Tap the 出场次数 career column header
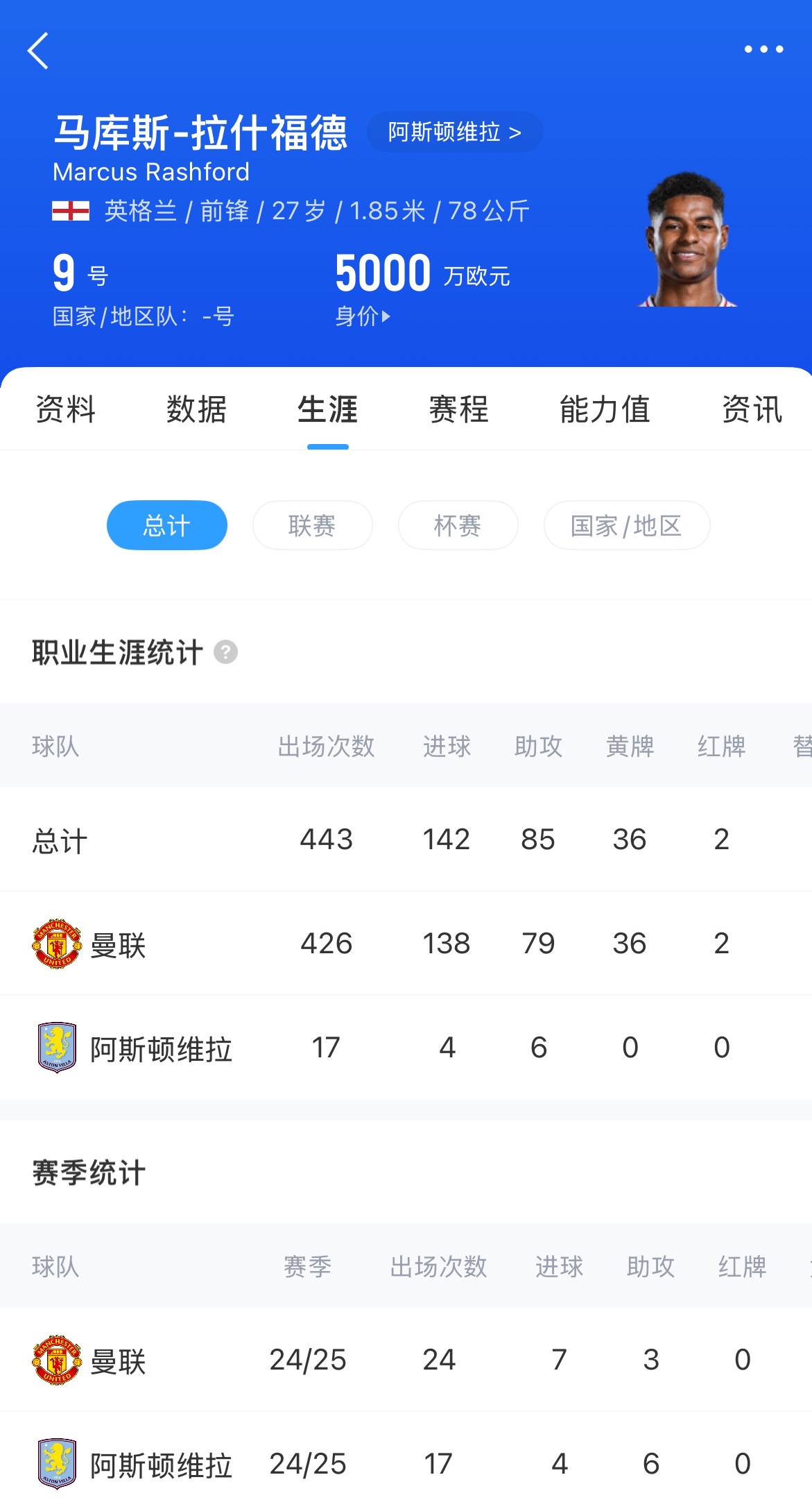812x1509 pixels. pos(326,747)
